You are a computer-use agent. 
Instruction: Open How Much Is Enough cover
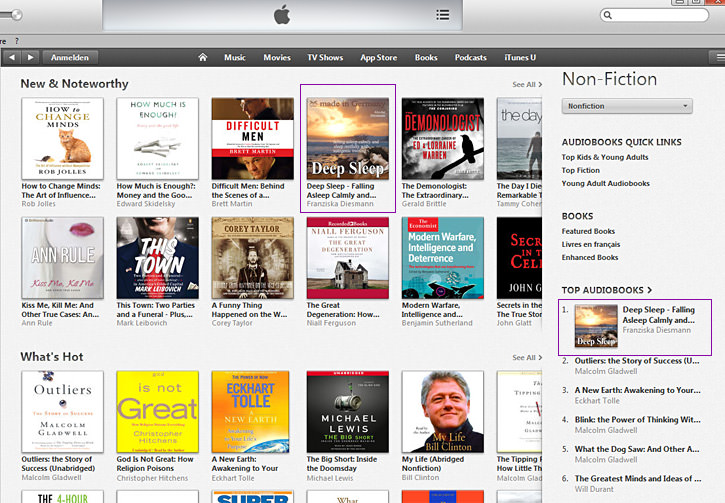click(x=158, y=139)
